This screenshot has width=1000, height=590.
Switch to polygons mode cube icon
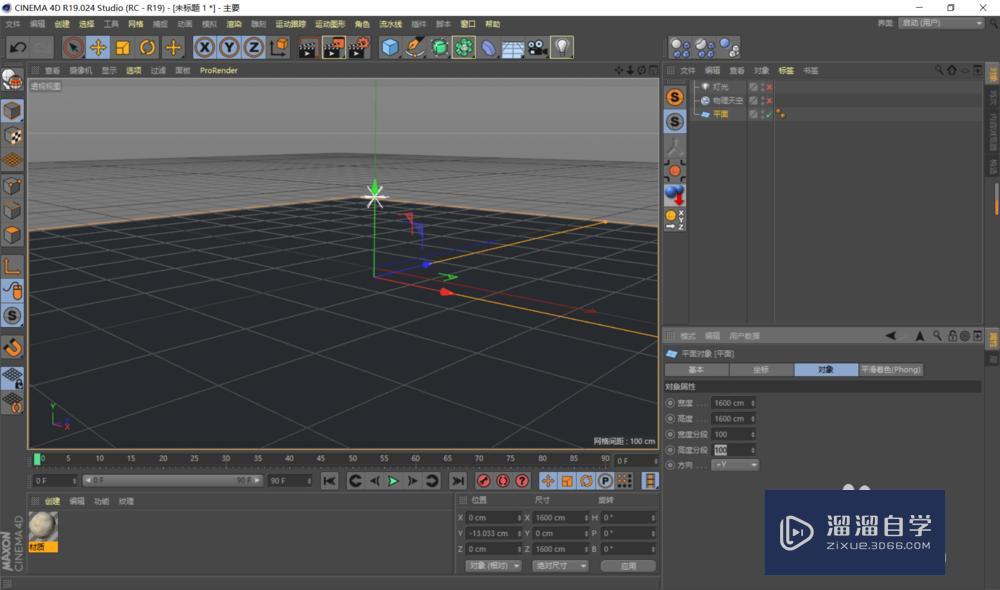pyautogui.click(x=12, y=235)
